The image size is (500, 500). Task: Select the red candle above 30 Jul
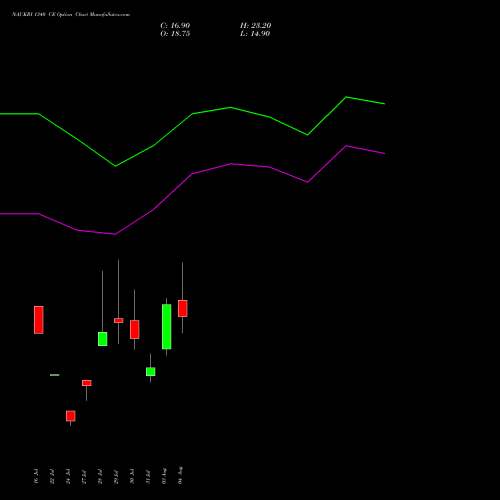pos(135,329)
